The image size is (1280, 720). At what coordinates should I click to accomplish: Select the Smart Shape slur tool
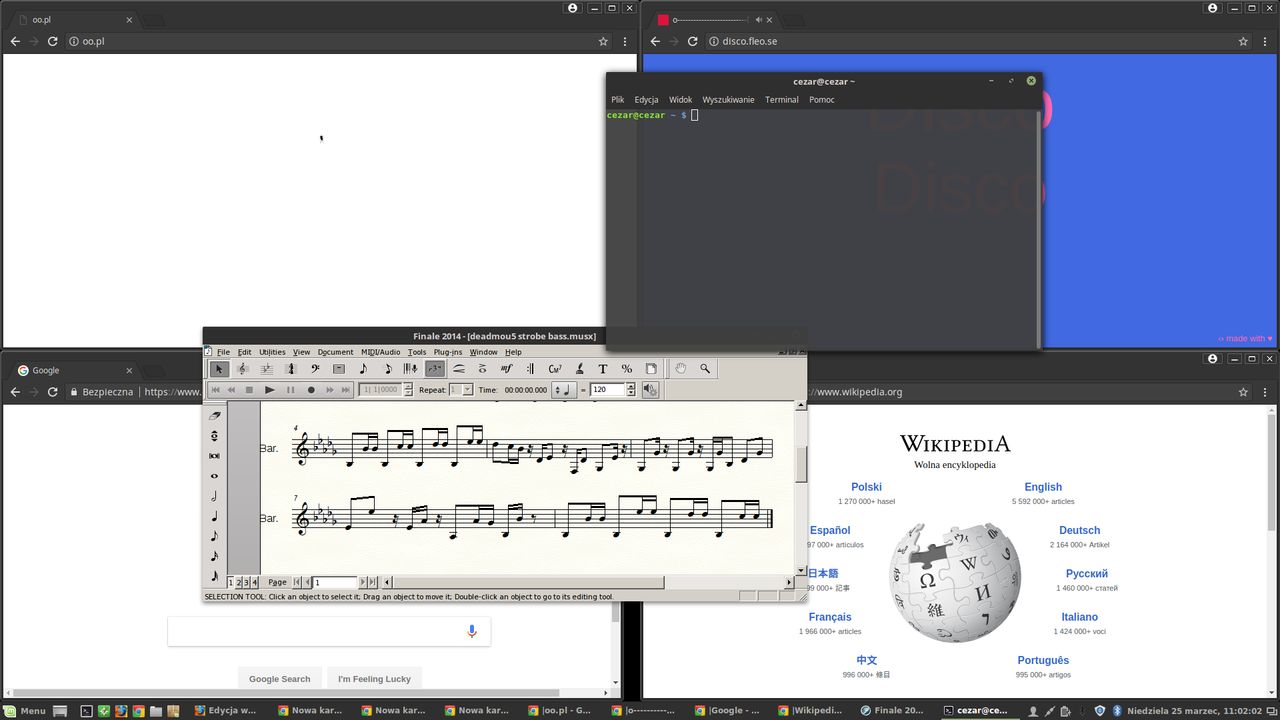click(459, 369)
